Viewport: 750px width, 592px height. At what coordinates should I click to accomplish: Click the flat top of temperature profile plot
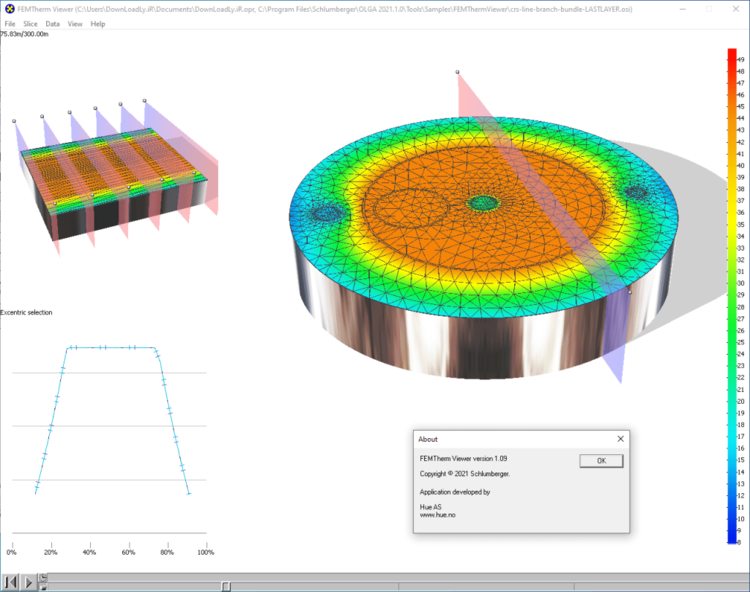point(110,348)
